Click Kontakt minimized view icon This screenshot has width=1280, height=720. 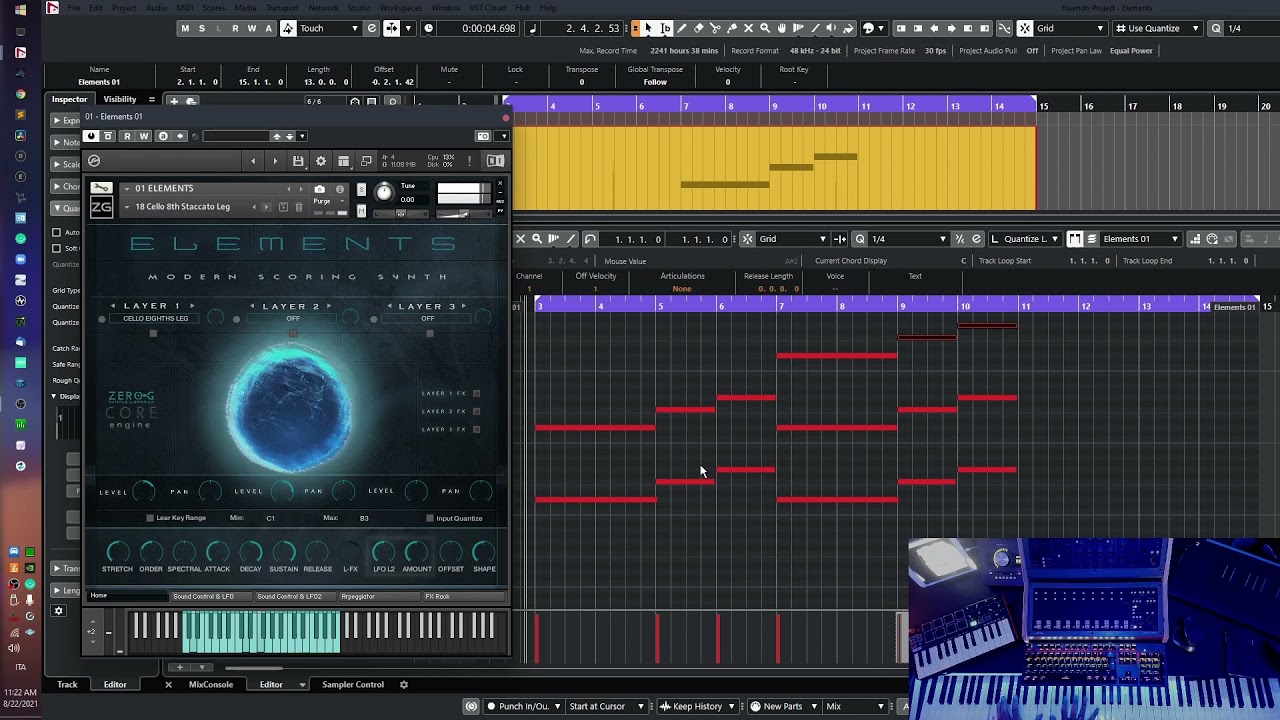366,161
